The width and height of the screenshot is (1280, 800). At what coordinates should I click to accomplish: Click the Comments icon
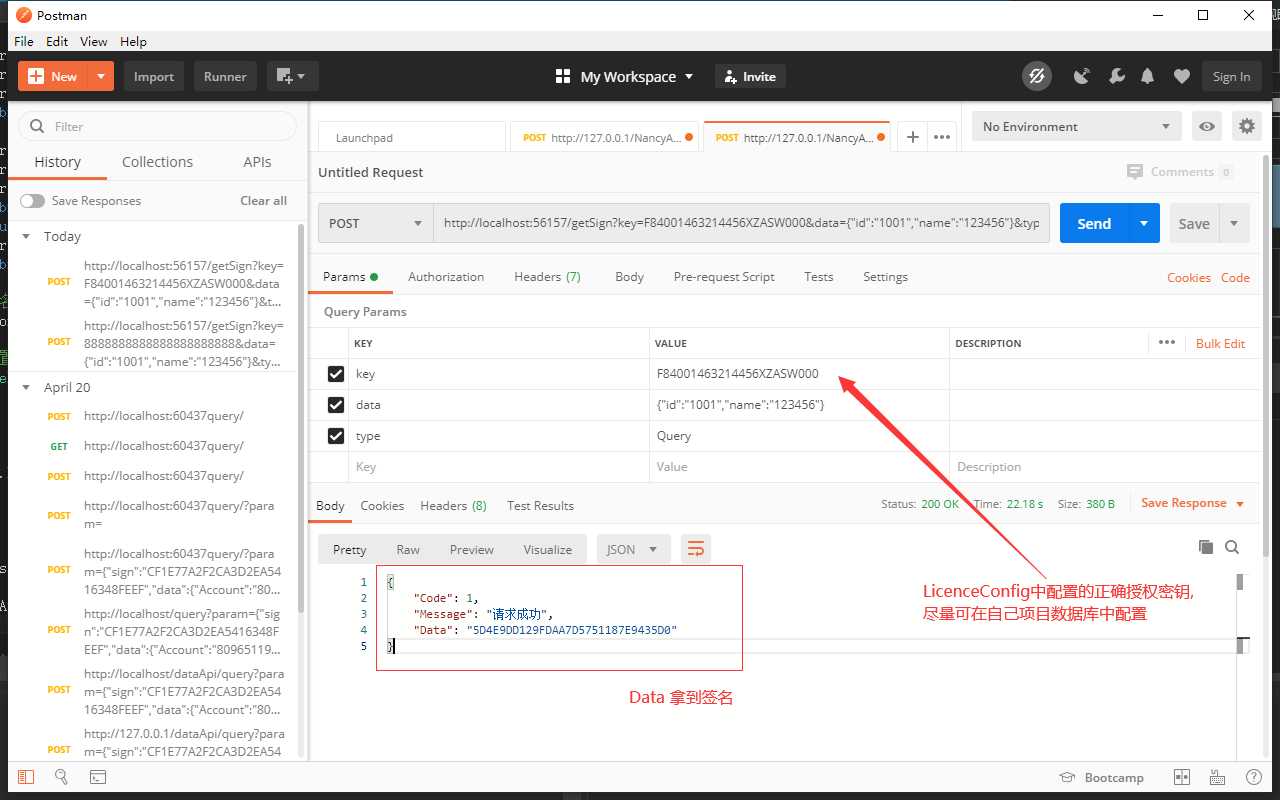1134,172
